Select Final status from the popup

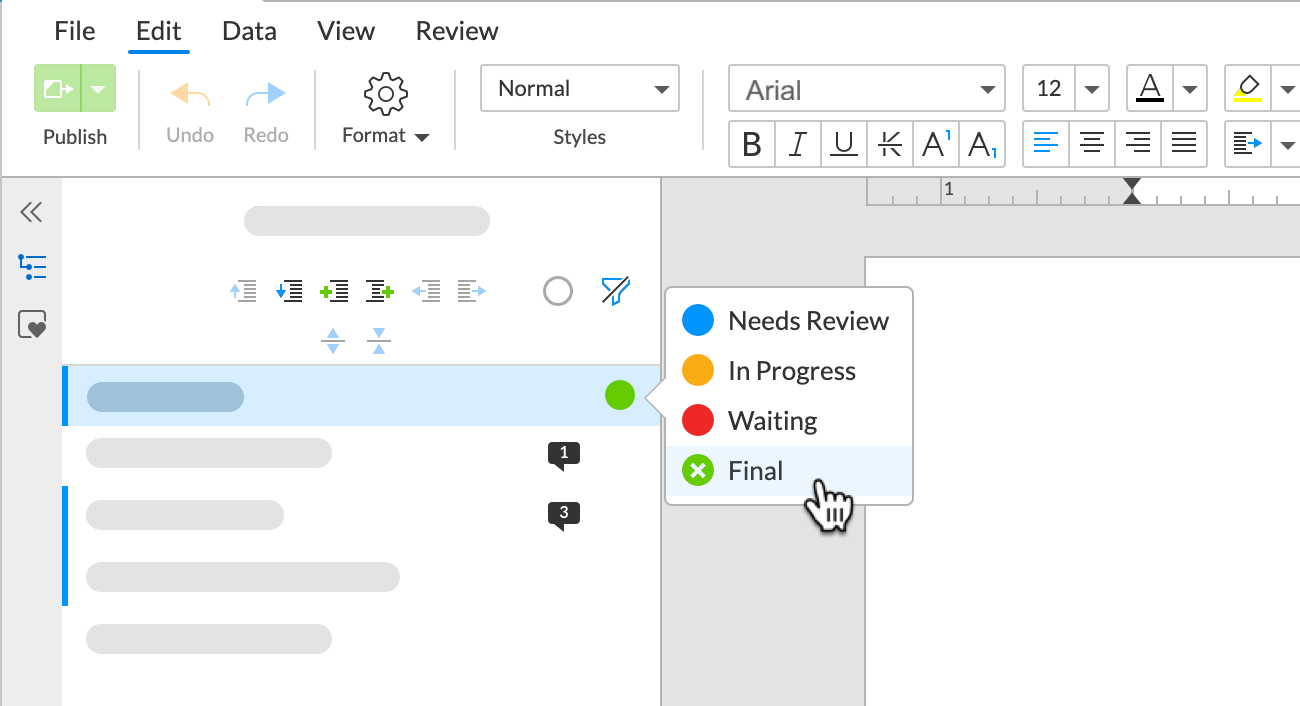(x=755, y=471)
